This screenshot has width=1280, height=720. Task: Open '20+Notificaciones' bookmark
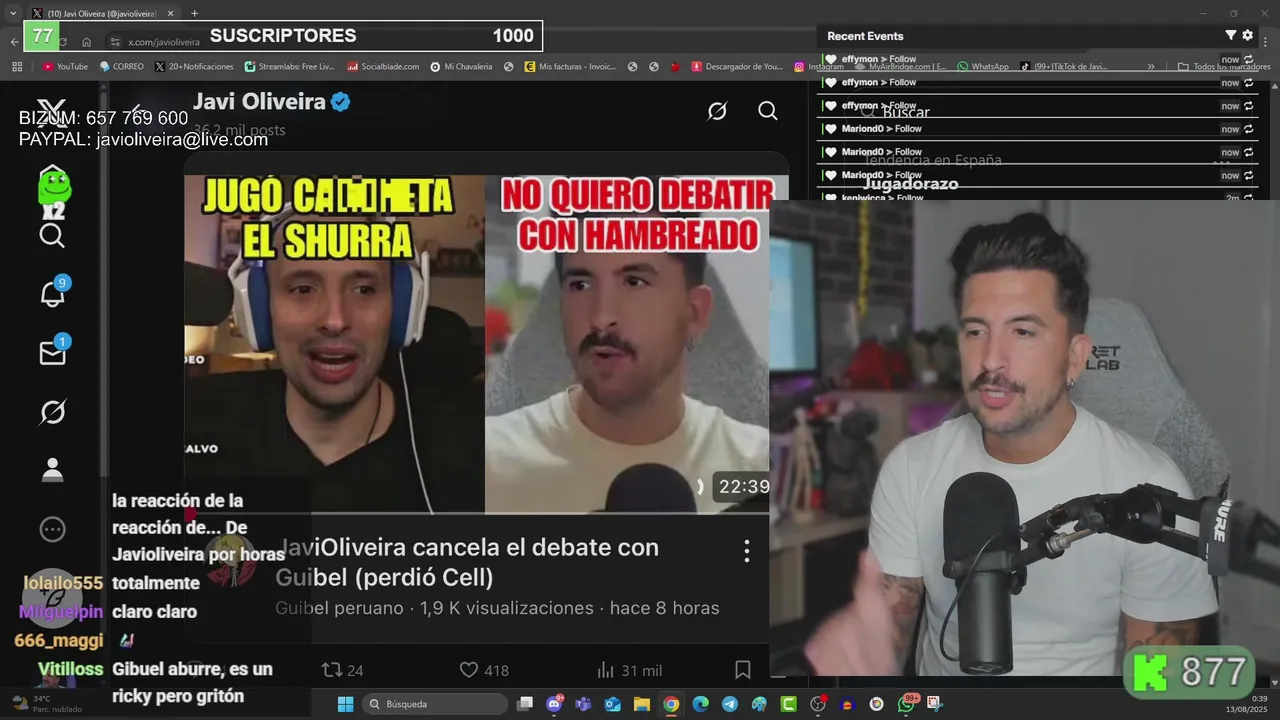pos(194,66)
